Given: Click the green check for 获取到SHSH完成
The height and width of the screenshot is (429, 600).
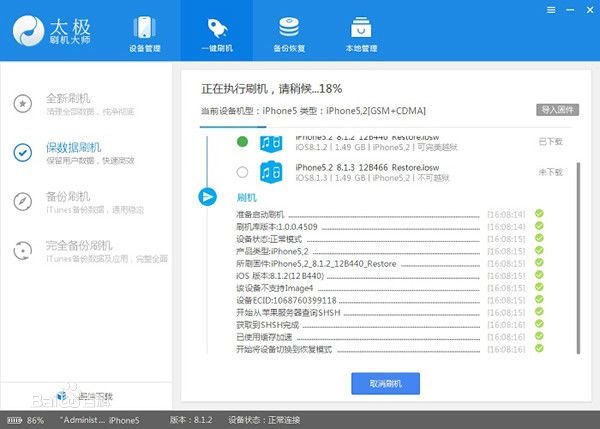Looking at the screenshot, I should click(x=539, y=324).
